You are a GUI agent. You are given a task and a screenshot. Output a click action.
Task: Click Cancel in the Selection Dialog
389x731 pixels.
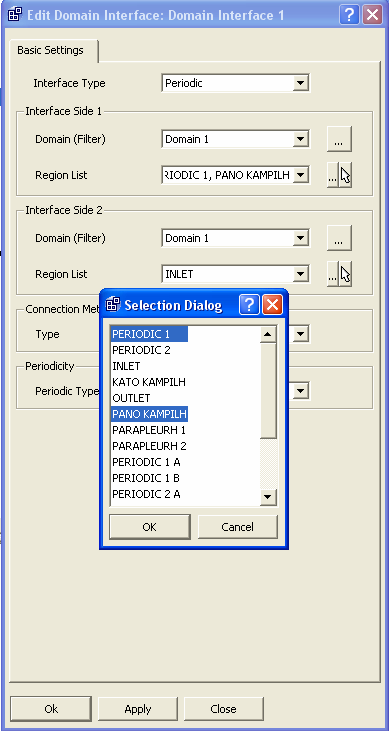237,527
